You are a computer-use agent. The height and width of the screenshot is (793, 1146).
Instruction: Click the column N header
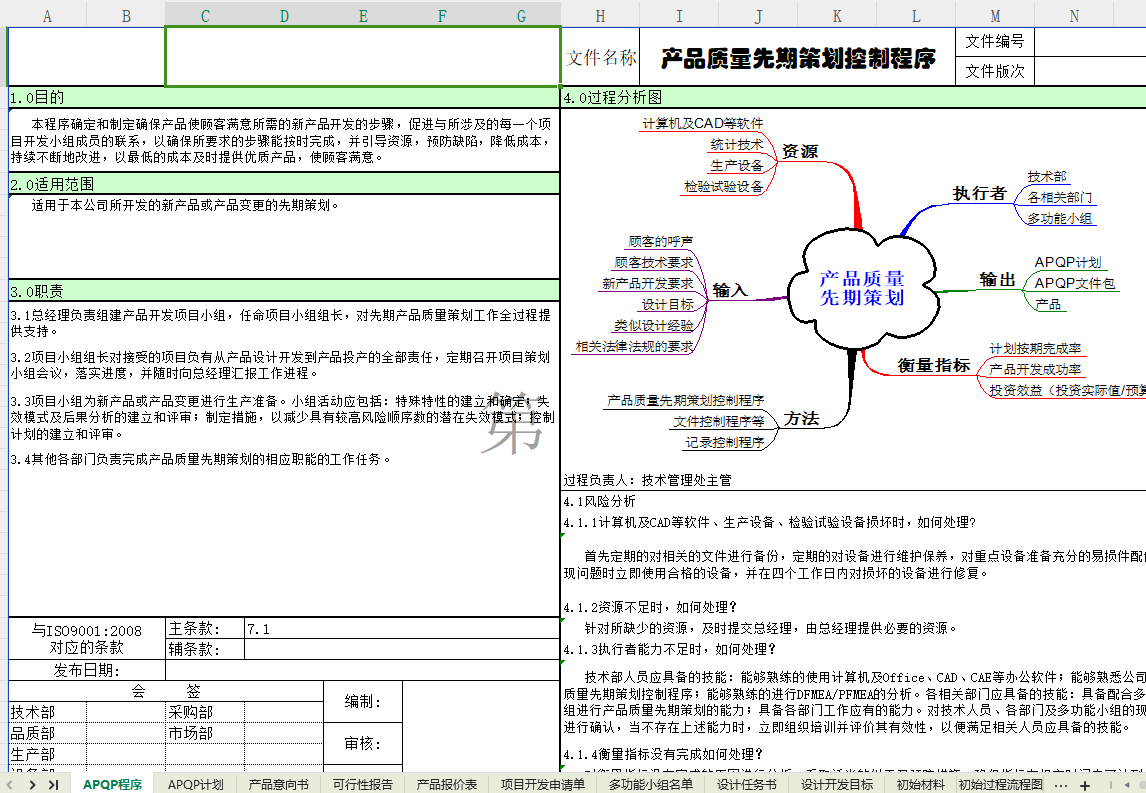point(1074,15)
